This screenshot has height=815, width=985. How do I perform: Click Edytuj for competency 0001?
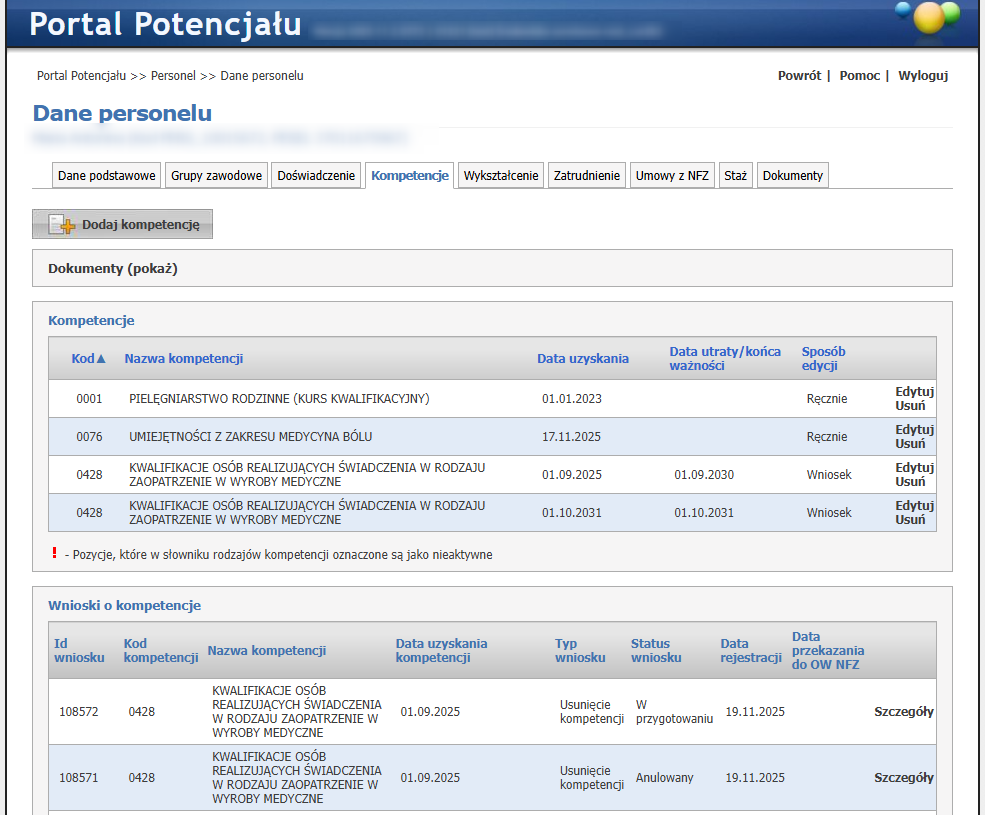point(914,392)
